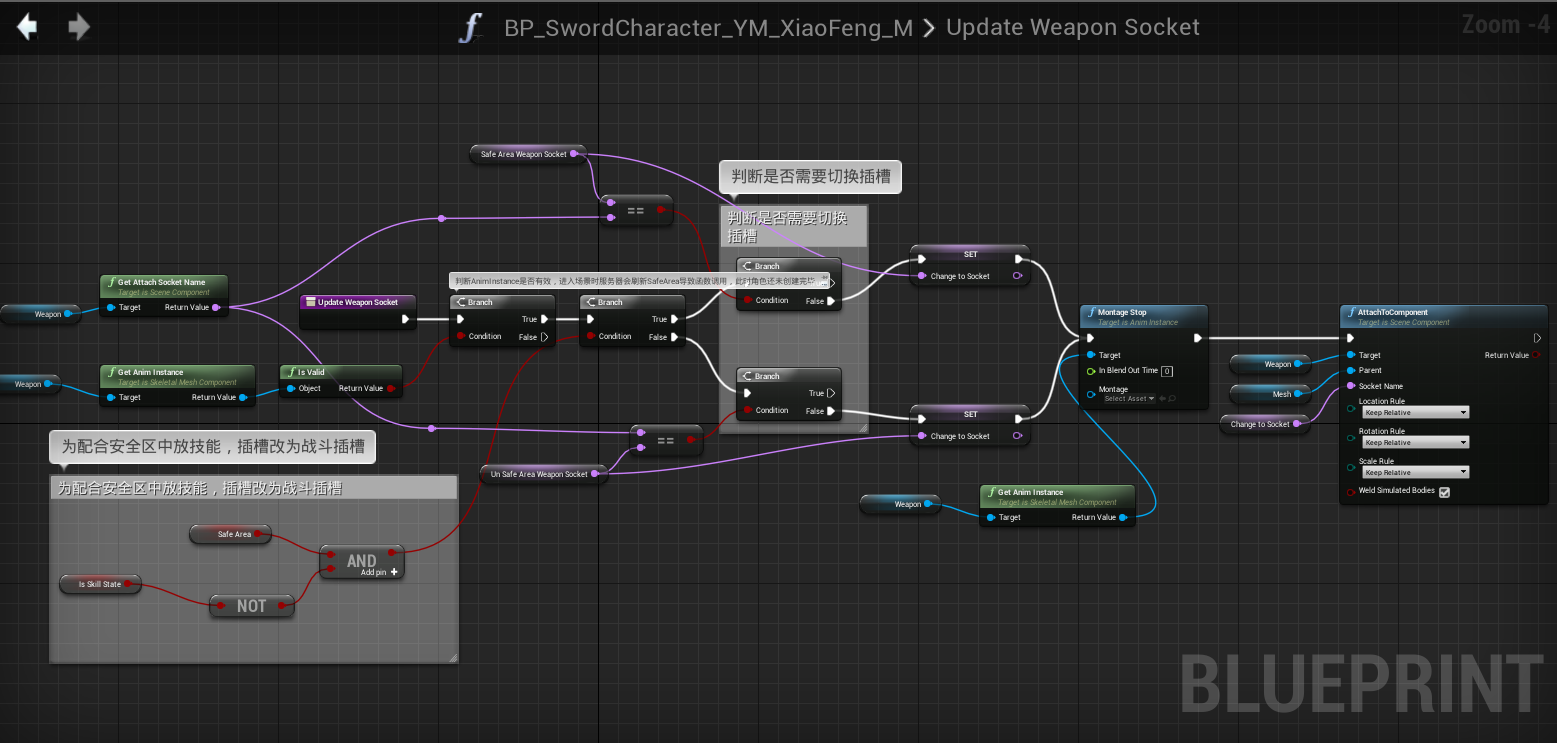This screenshot has height=743, width=1557.
Task: Select the Is Skill State variable node
Action: pos(100,584)
